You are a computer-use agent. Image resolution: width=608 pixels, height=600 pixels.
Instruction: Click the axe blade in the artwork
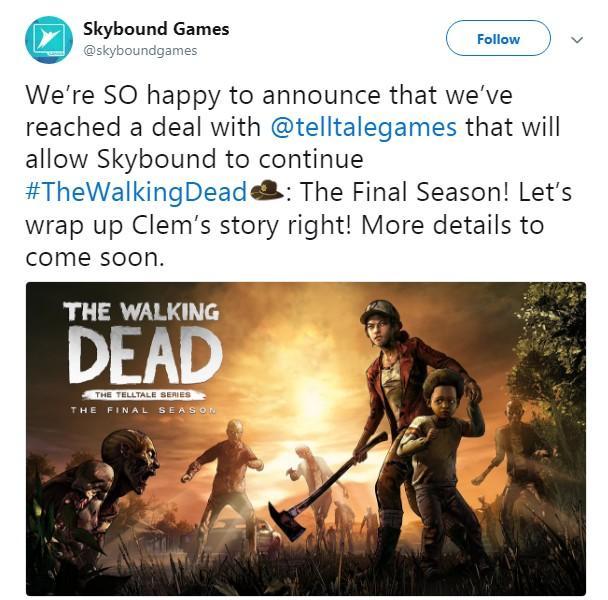point(287,520)
